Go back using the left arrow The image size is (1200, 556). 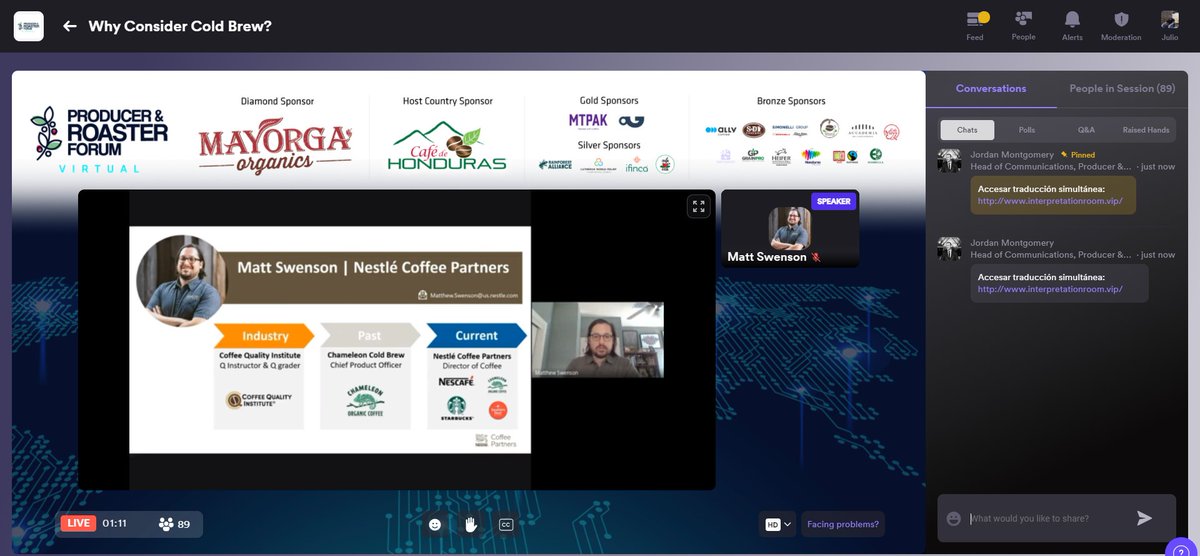[x=70, y=26]
